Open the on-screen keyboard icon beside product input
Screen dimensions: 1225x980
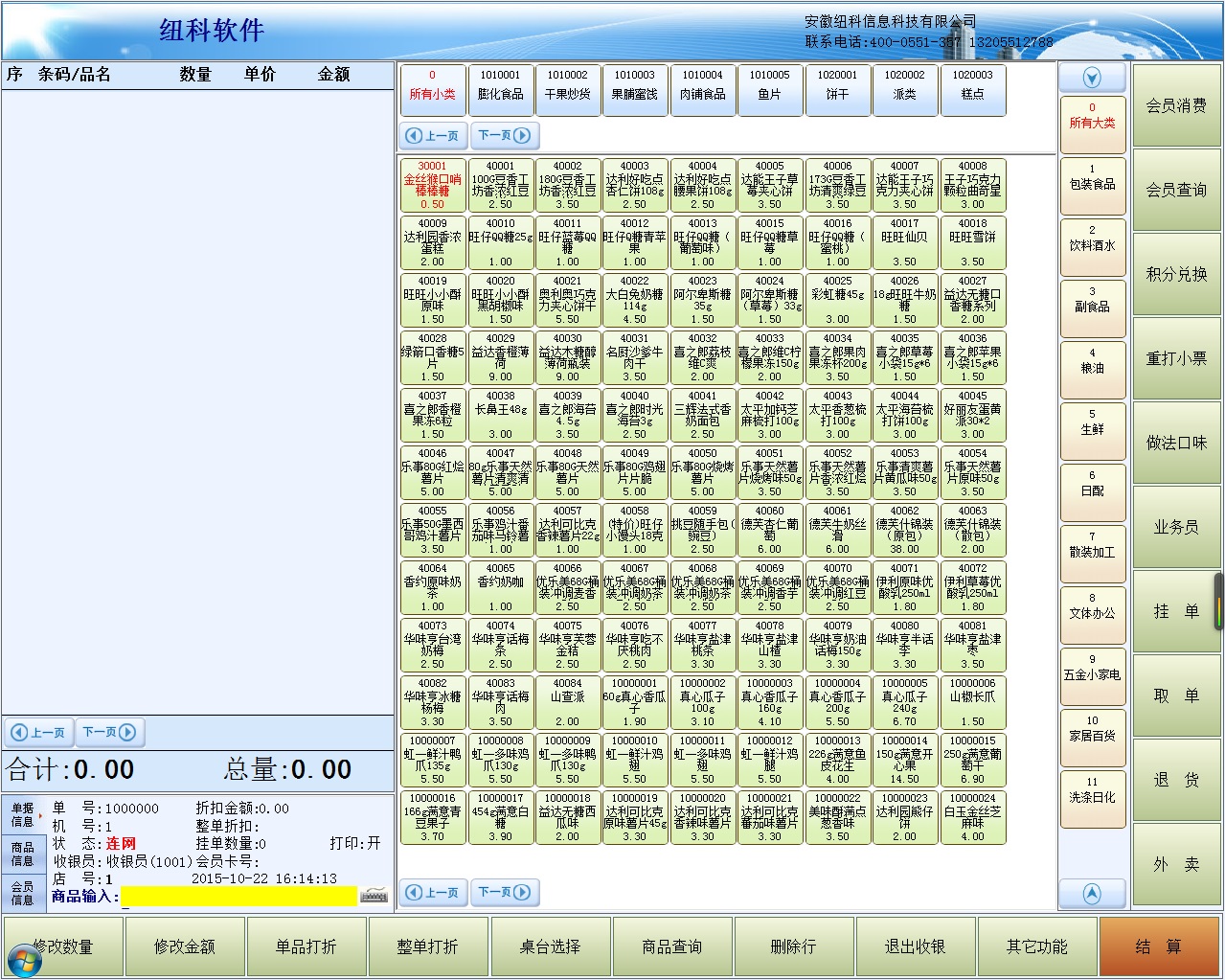374,896
